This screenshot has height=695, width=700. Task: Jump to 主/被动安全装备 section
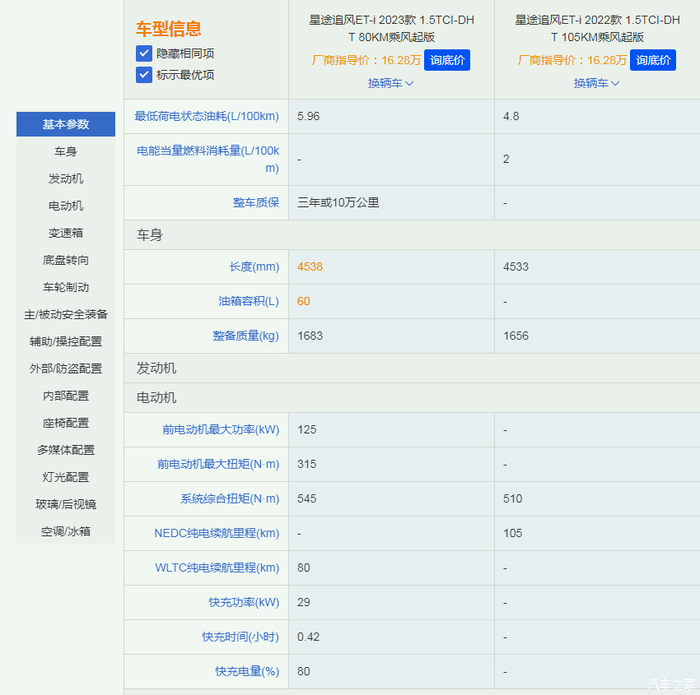click(x=66, y=314)
